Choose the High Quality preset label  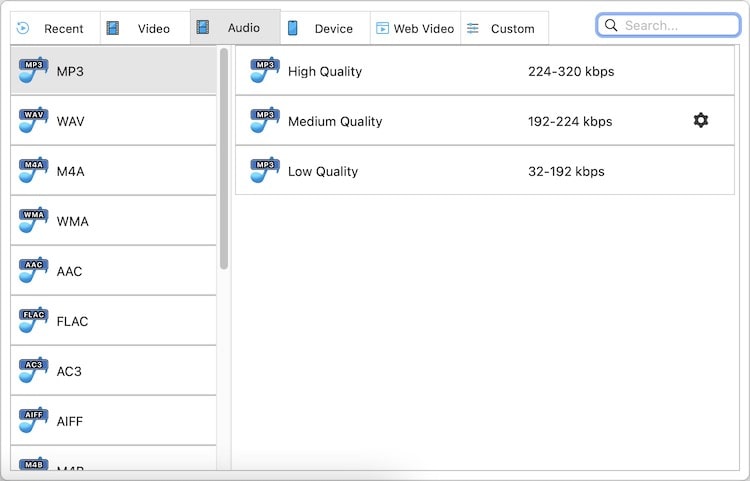coord(325,72)
